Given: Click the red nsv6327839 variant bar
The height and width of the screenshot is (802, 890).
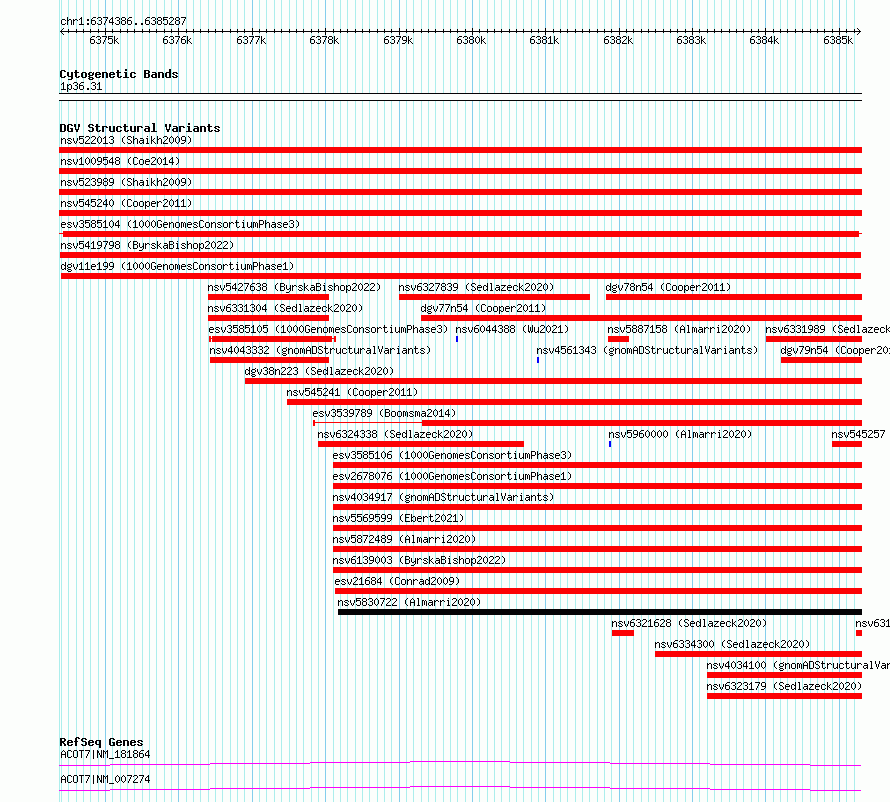Looking at the screenshot, I should point(494,297).
